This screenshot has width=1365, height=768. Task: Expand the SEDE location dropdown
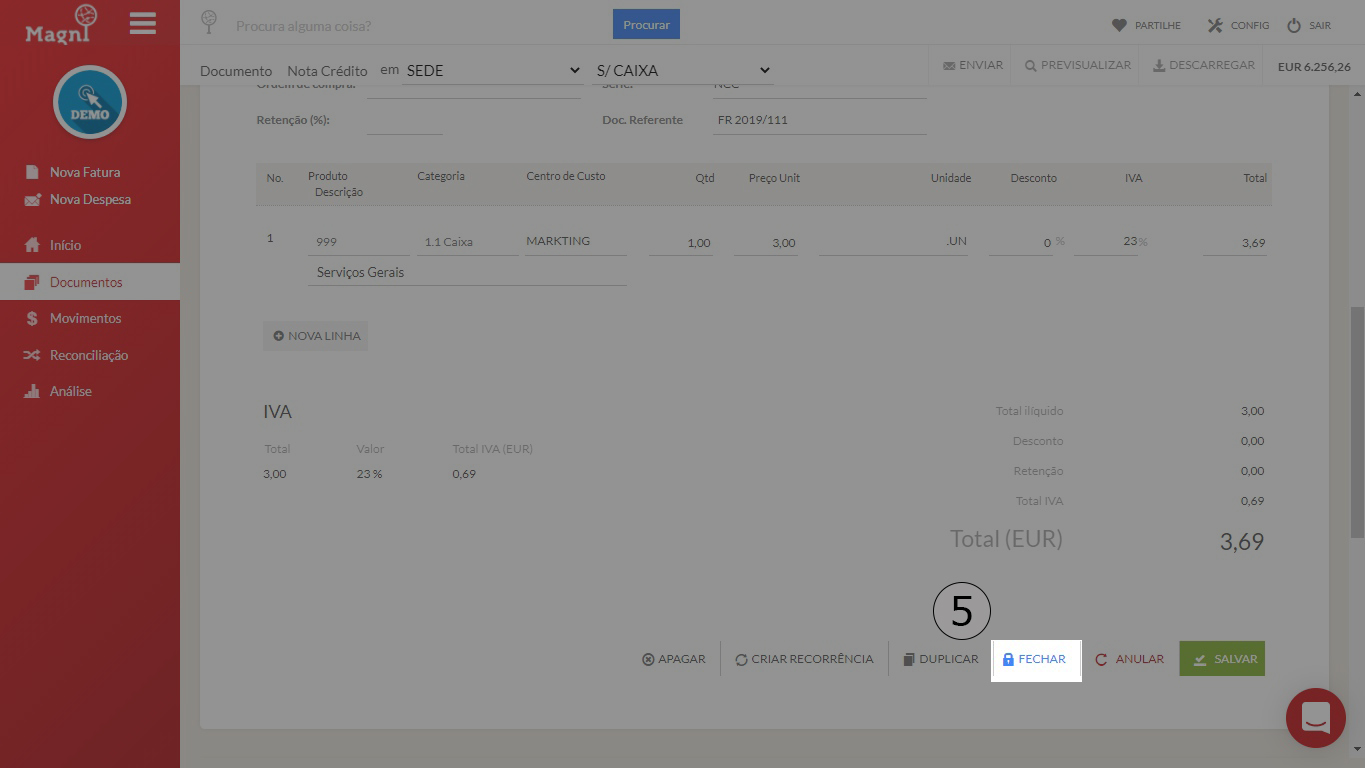pyautogui.click(x=491, y=71)
